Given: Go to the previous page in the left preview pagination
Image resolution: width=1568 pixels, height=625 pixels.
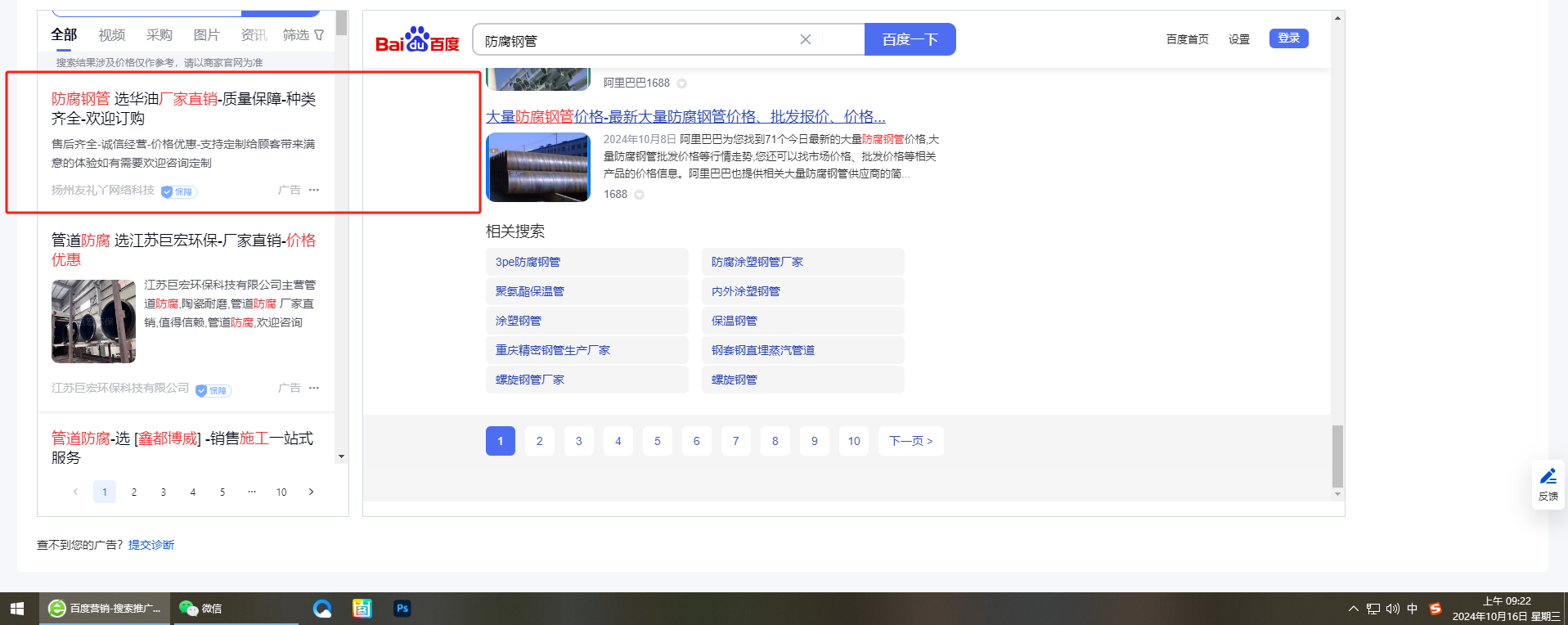Looking at the screenshot, I should click(76, 492).
